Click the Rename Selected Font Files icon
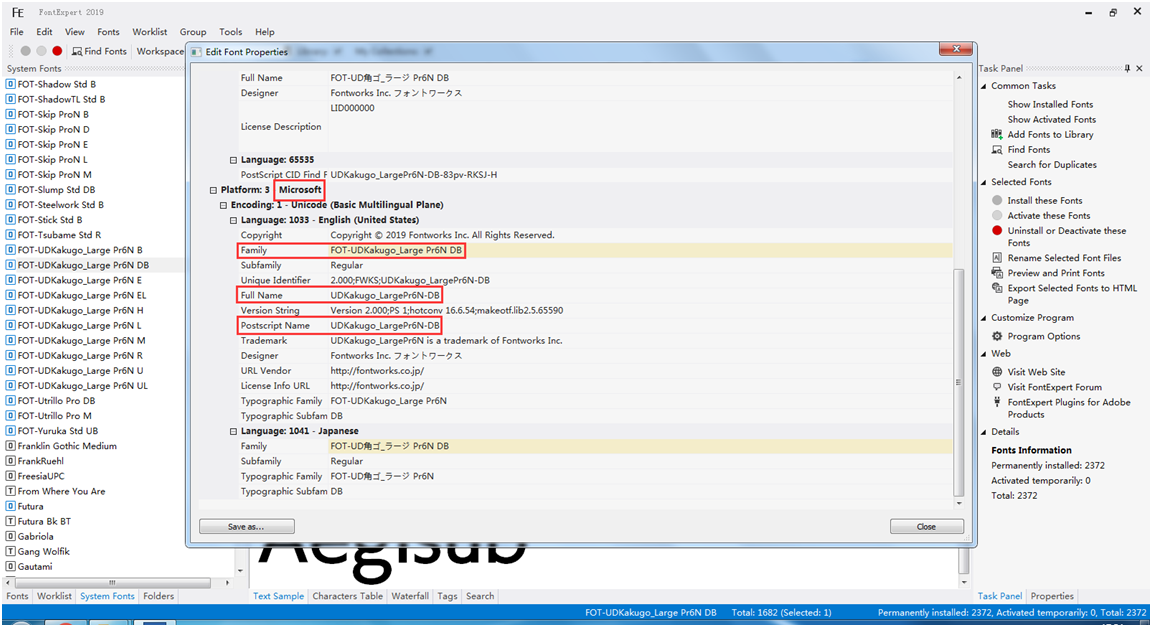The width and height of the screenshot is (1152, 627). point(997,258)
